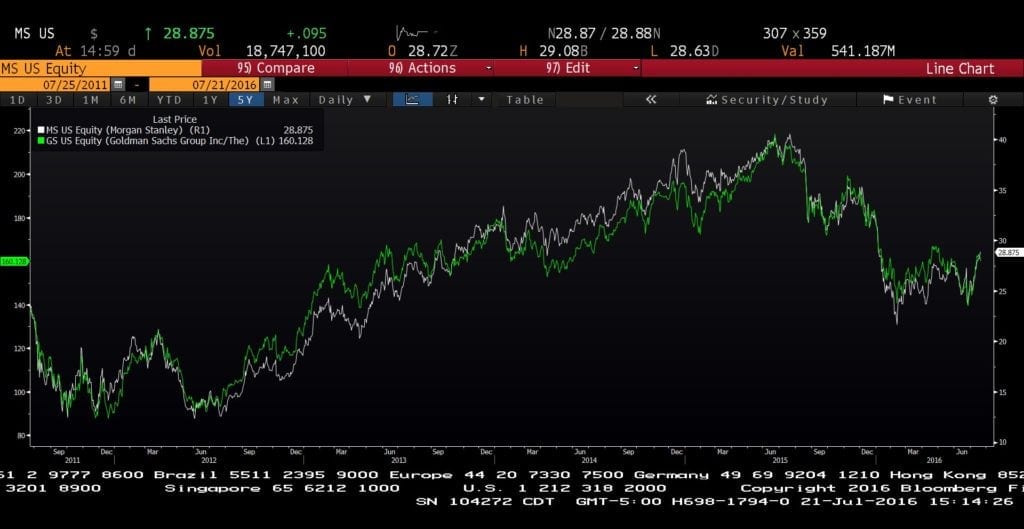This screenshot has width=1024, height=529.
Task: Click the open price 28.72Z
Action: click(x=433, y=51)
